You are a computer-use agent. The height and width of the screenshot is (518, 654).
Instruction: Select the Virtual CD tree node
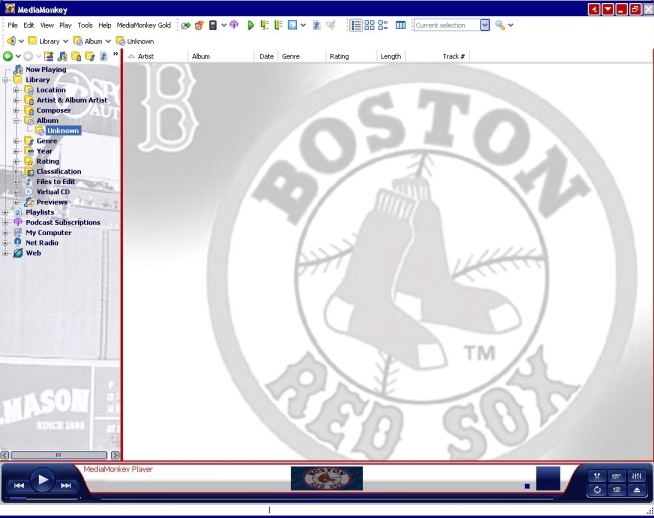pos(53,192)
